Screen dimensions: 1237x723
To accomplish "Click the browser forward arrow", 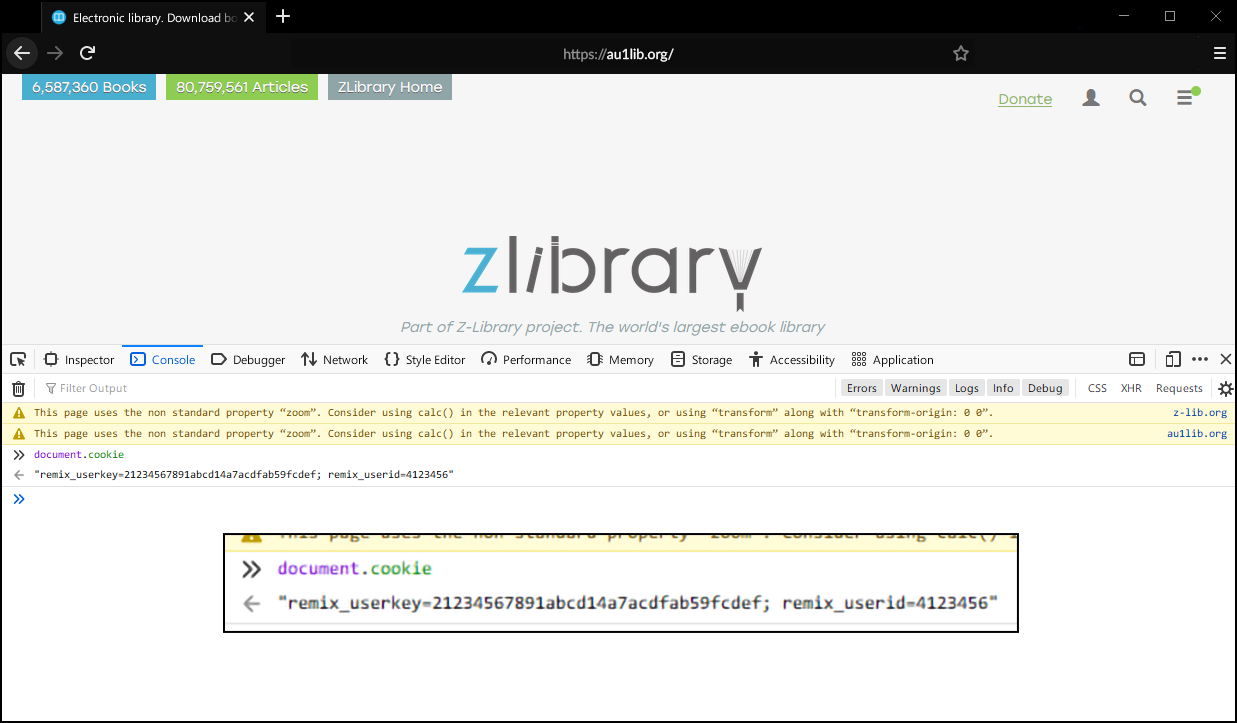I will coord(55,53).
